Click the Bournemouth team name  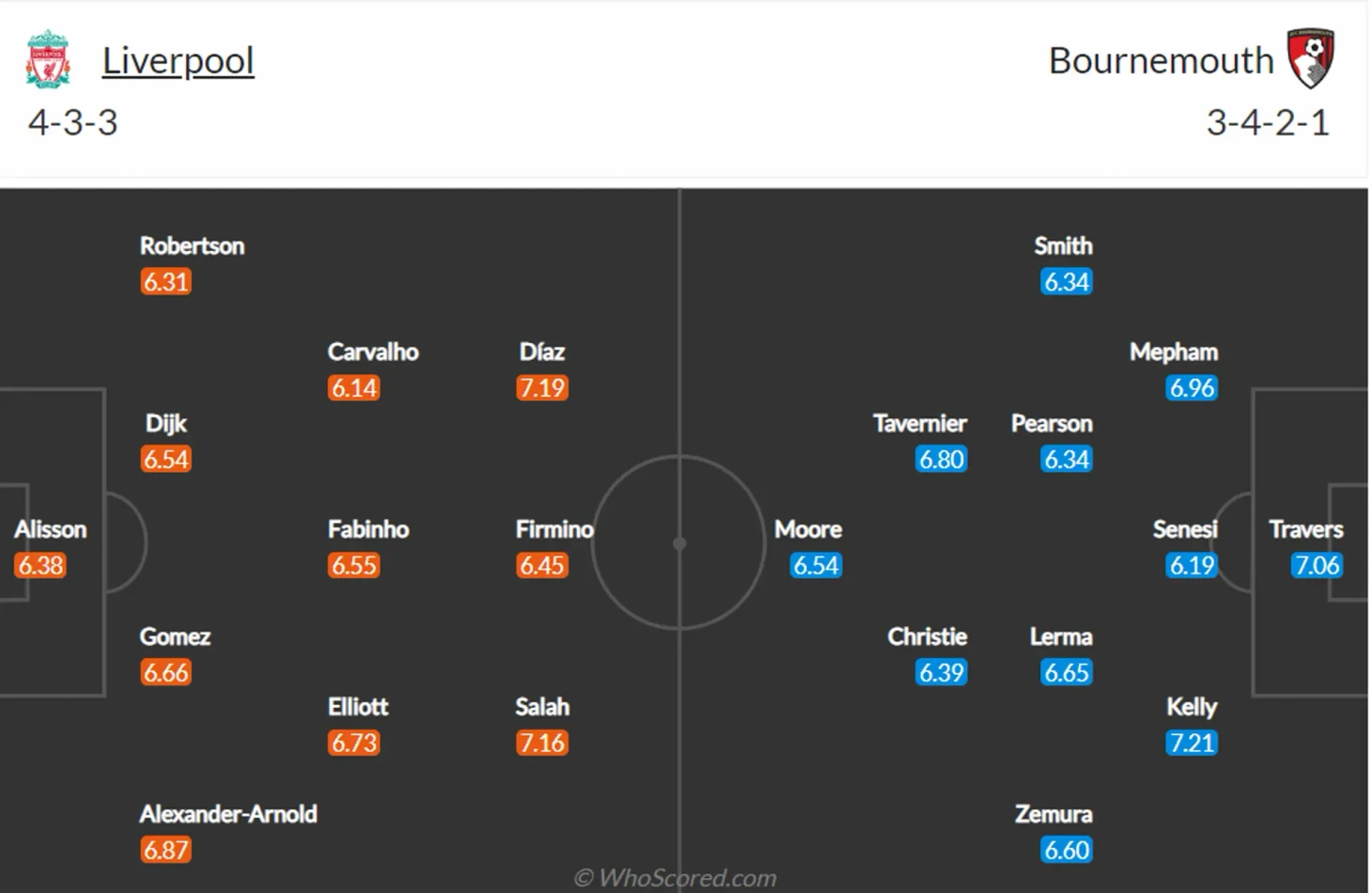(x=1161, y=60)
